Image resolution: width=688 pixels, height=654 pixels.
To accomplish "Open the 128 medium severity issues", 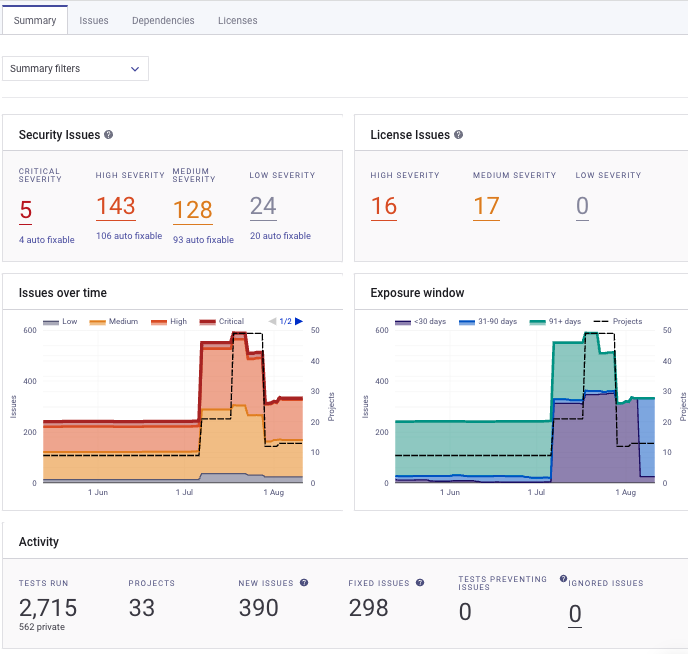I will pyautogui.click(x=193, y=210).
